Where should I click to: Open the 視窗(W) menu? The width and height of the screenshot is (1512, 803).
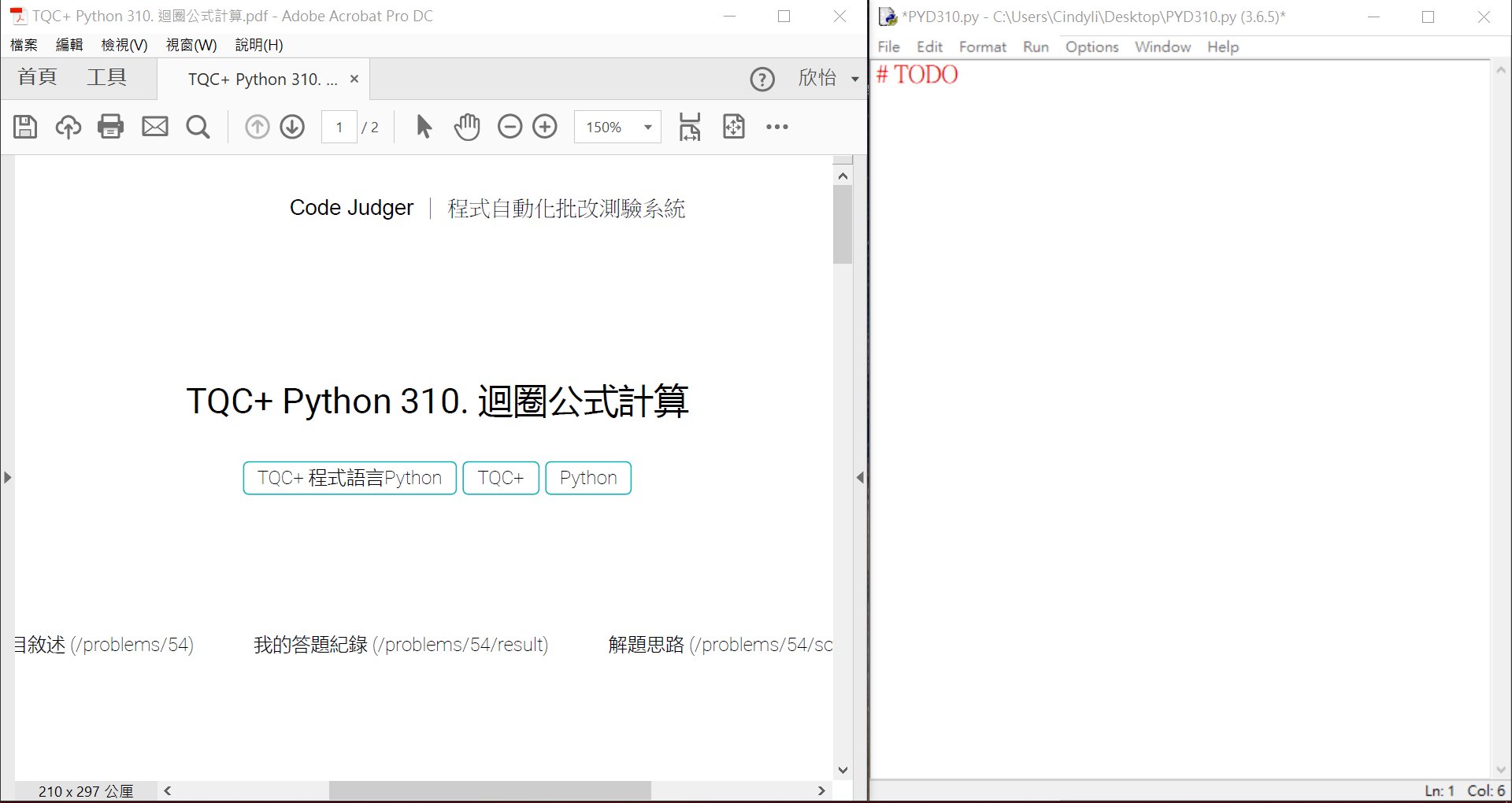191,45
